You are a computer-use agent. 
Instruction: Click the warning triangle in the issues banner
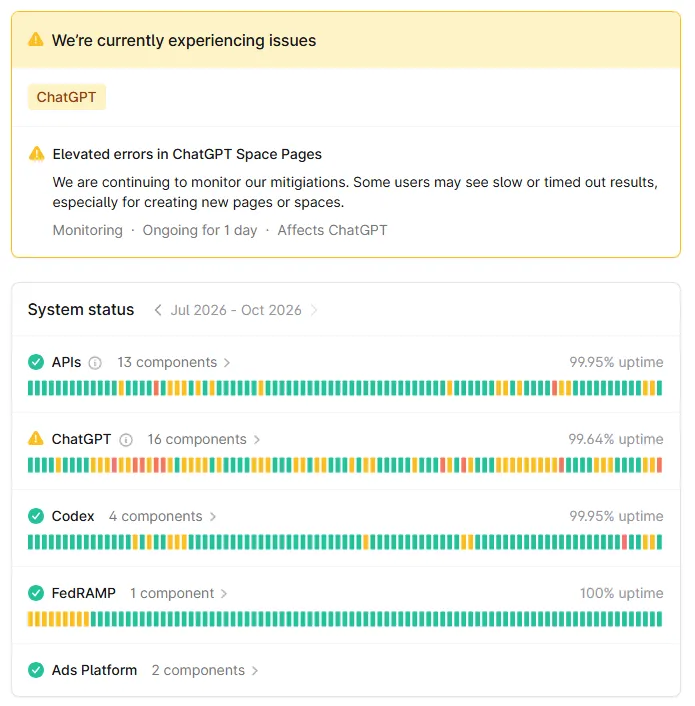click(36, 40)
